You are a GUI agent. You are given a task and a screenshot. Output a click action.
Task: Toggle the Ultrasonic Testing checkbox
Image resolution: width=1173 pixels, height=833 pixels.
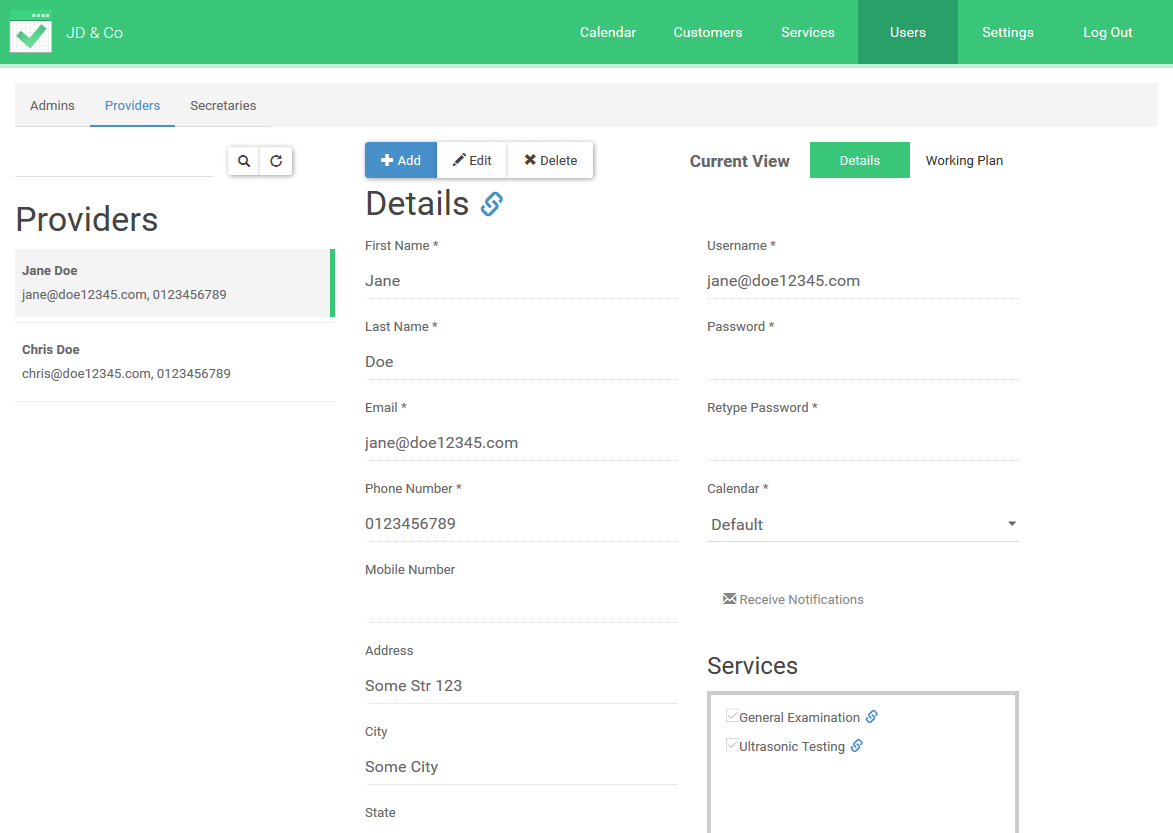tap(732, 745)
